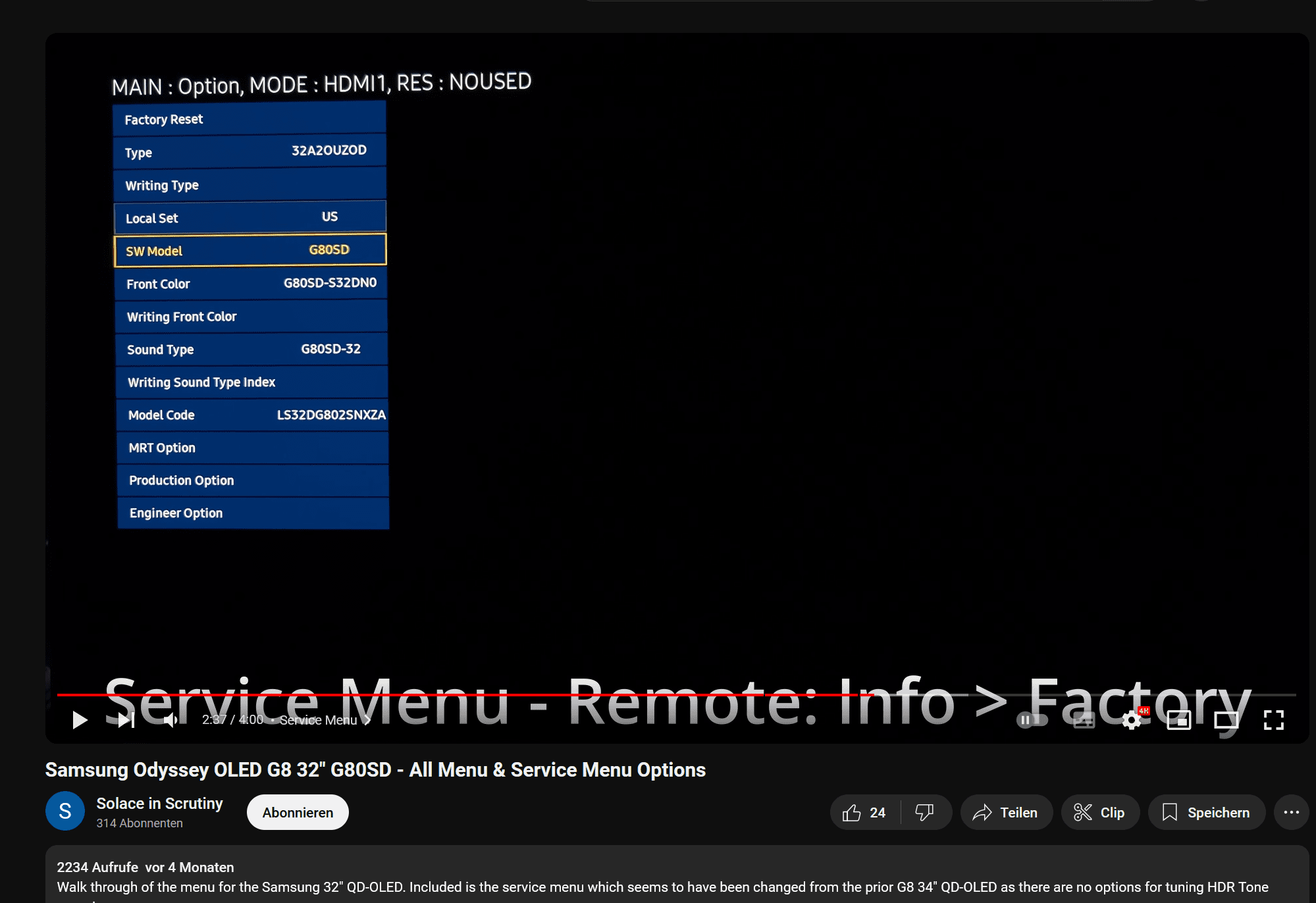Click the 2:37 / 4:00 time display
1316x903 pixels.
coord(232,720)
